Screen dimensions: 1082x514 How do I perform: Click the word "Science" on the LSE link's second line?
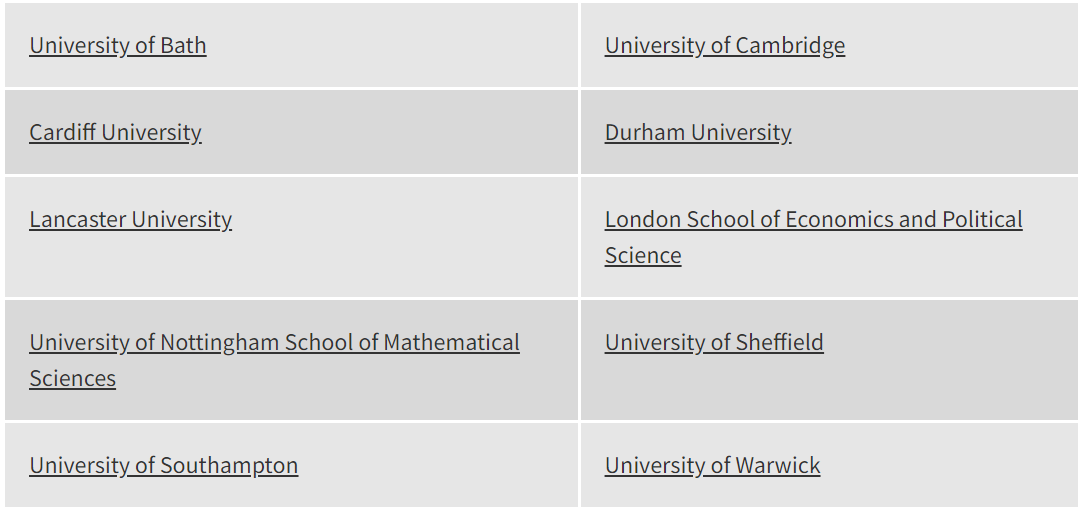click(643, 256)
